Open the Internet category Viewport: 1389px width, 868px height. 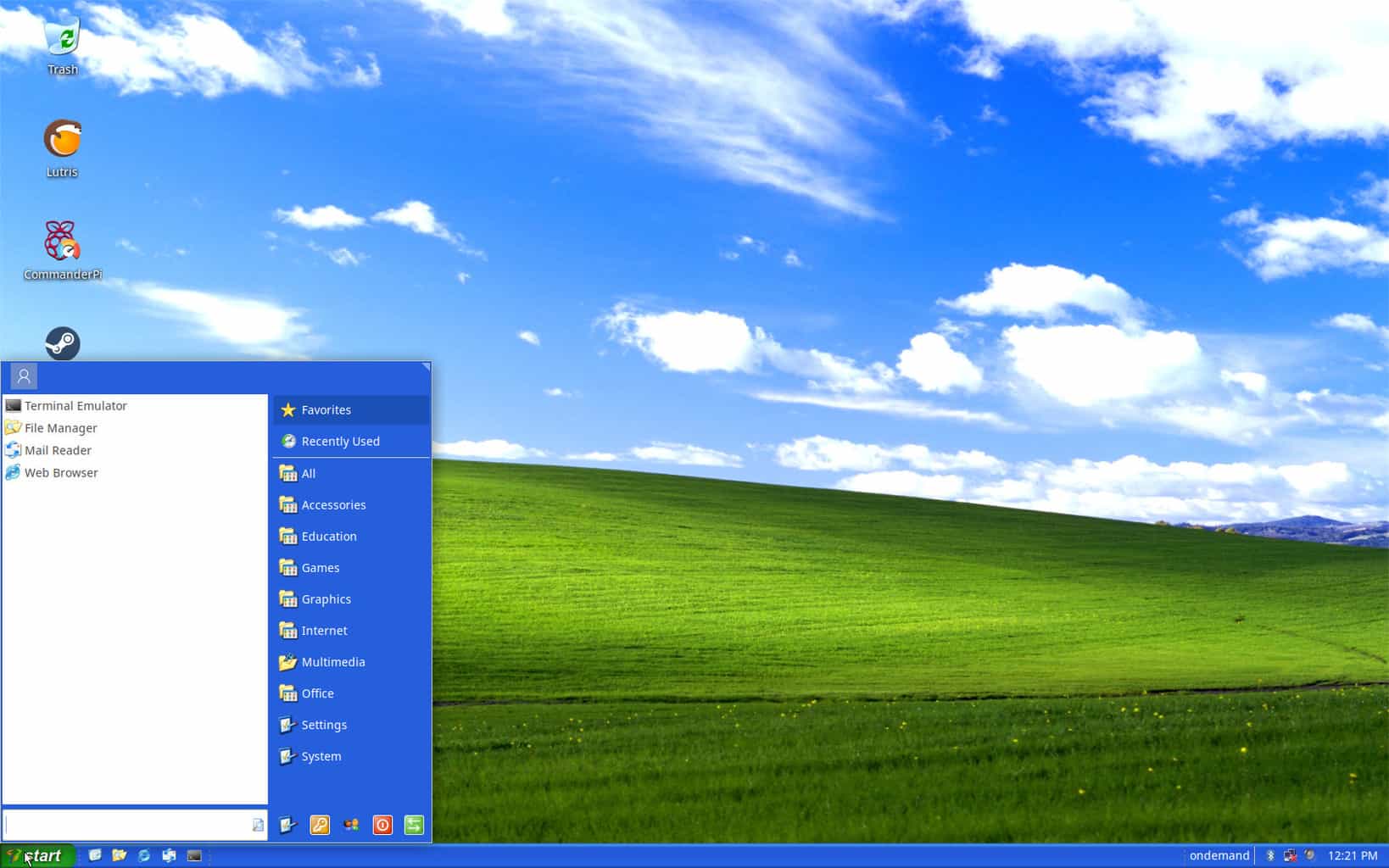[x=351, y=631]
